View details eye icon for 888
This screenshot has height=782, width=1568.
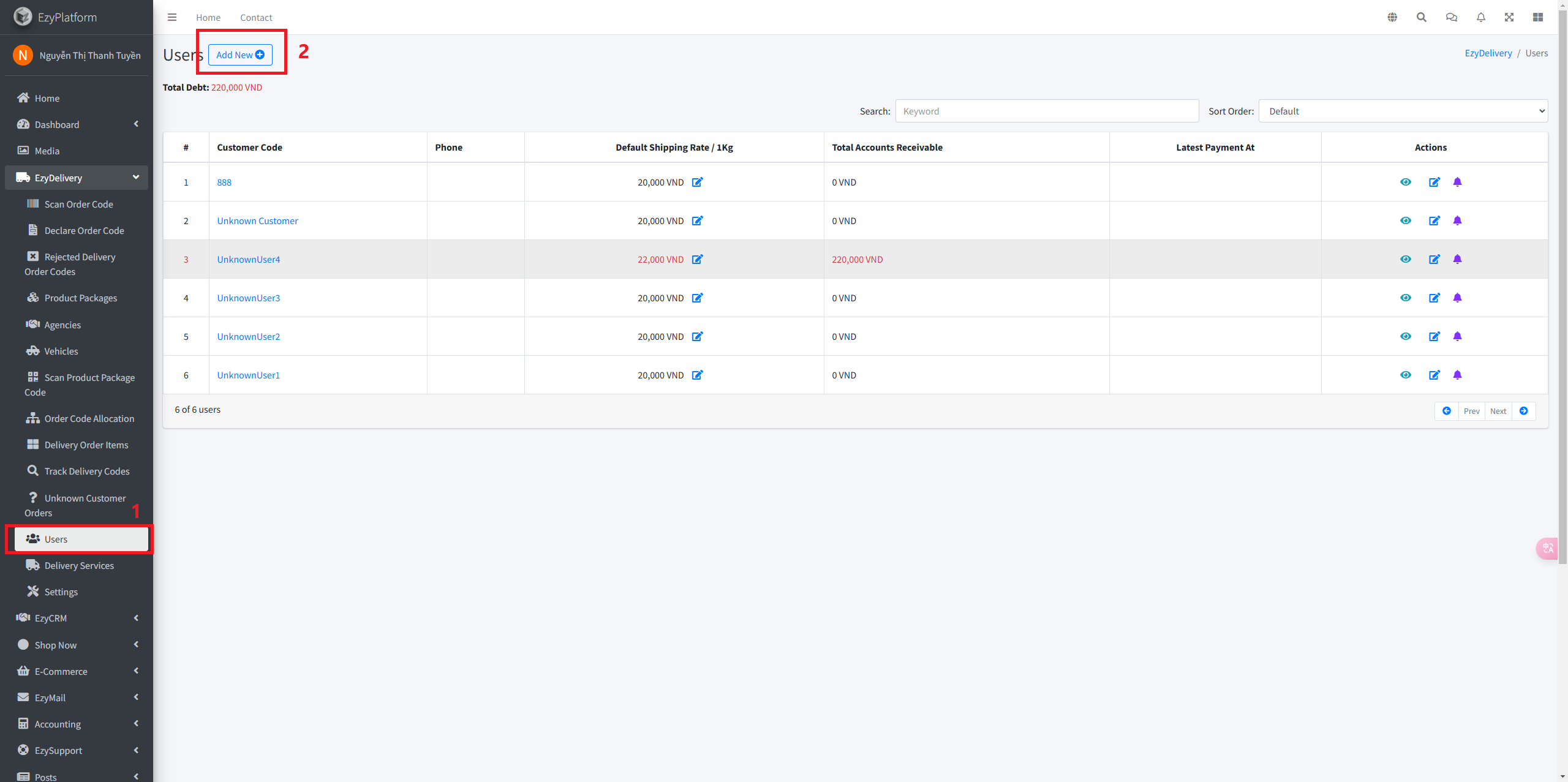(x=1406, y=182)
